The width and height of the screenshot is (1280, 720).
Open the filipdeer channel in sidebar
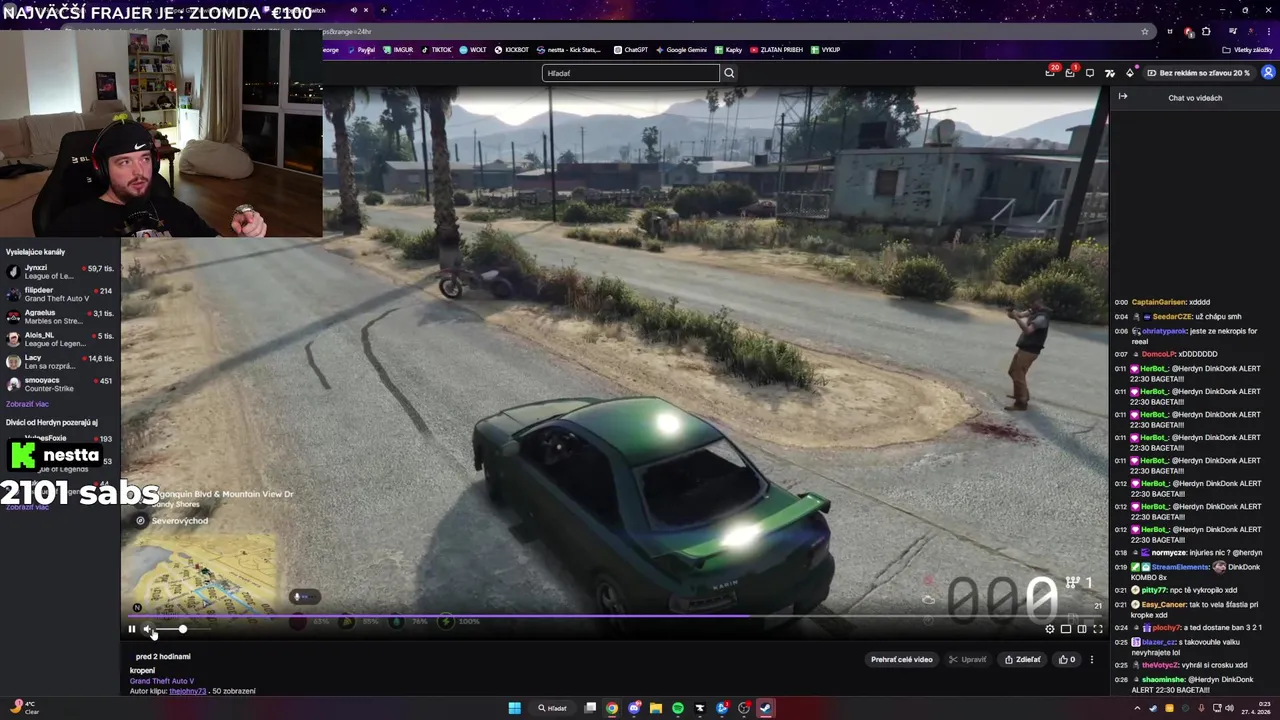click(x=60, y=294)
